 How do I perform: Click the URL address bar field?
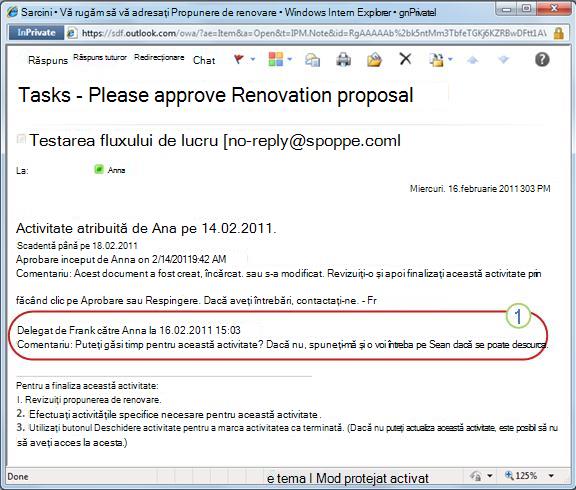tap(314, 33)
